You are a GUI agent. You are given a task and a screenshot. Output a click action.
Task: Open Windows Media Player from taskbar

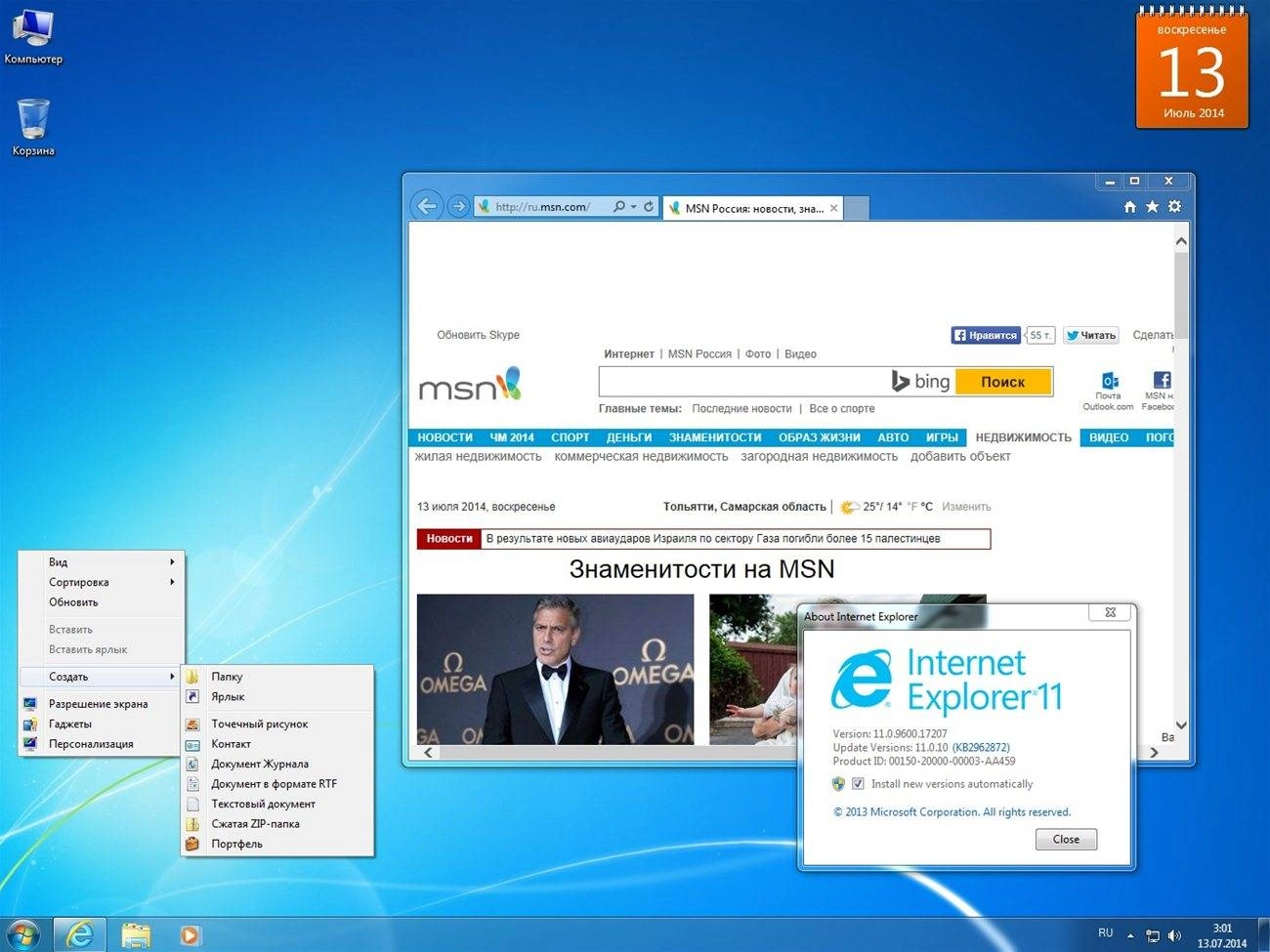190,934
